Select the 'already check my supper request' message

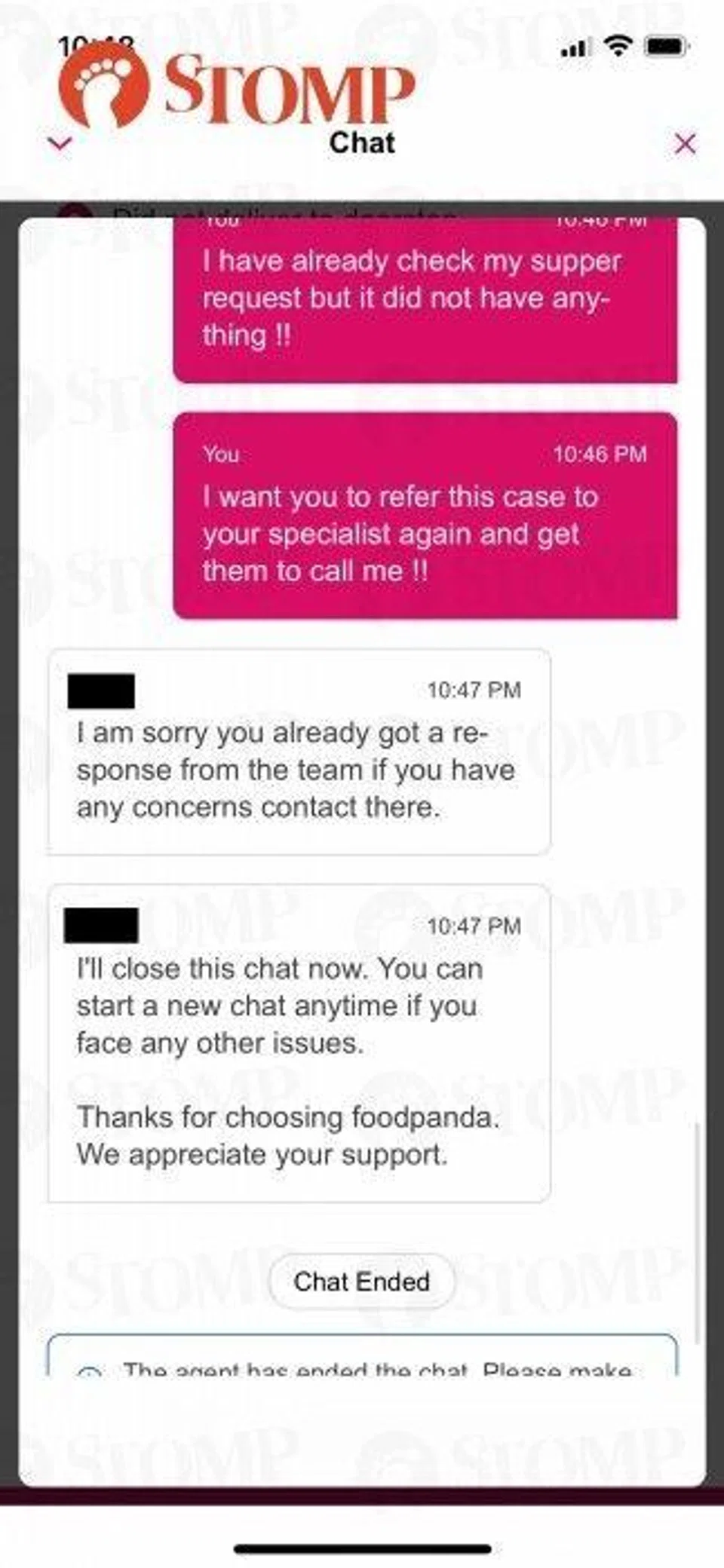(x=425, y=300)
